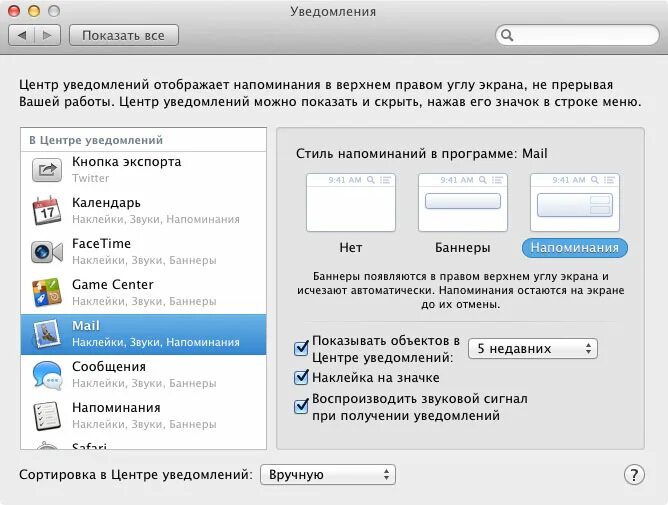
Task: Select the Календарь row in the list
Action: click(x=144, y=211)
